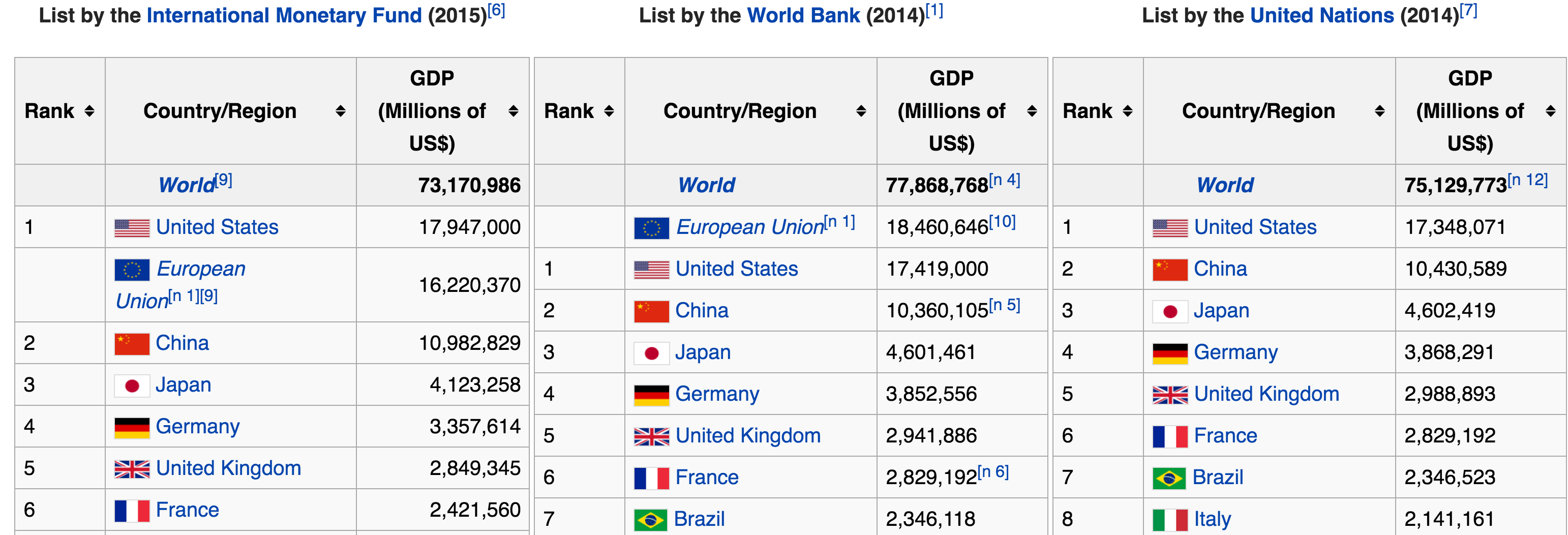Viewport: 1568px width, 535px height.
Task: Click the Italy flag in United Nations table
Action: [1169, 520]
